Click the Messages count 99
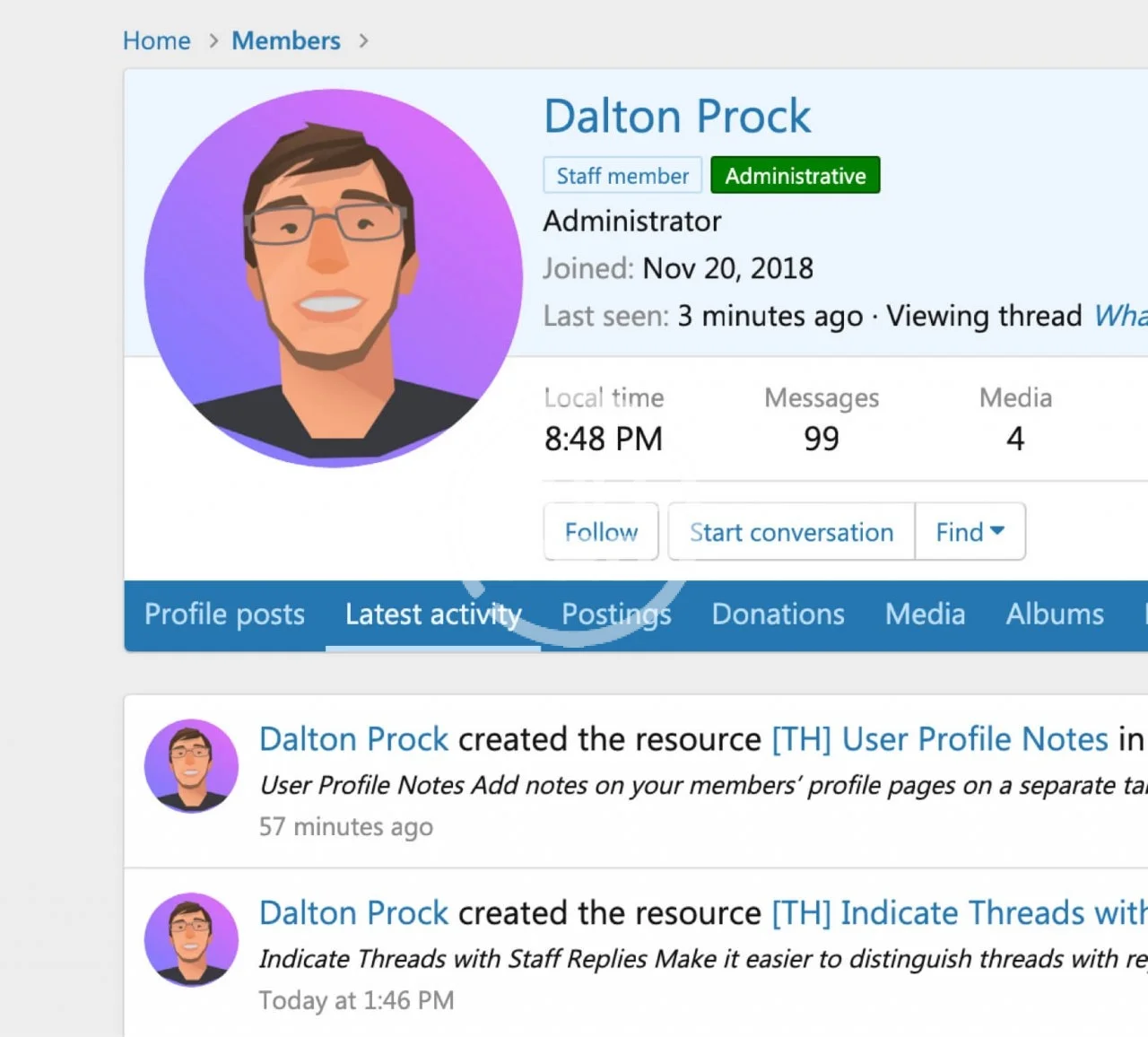Viewport: 1148px width, 1037px height. tap(821, 439)
